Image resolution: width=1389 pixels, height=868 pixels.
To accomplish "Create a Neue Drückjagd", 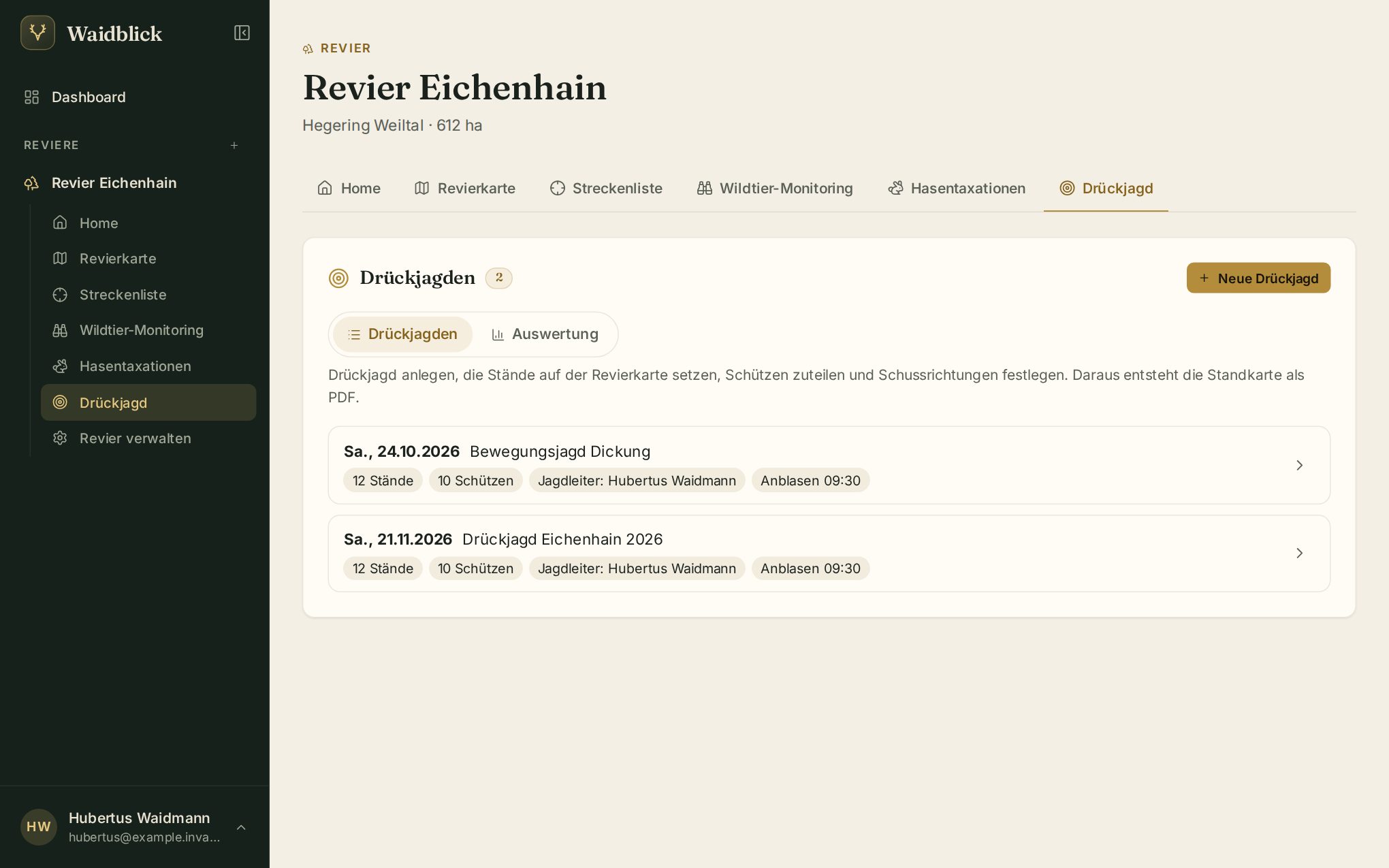I will (x=1258, y=278).
